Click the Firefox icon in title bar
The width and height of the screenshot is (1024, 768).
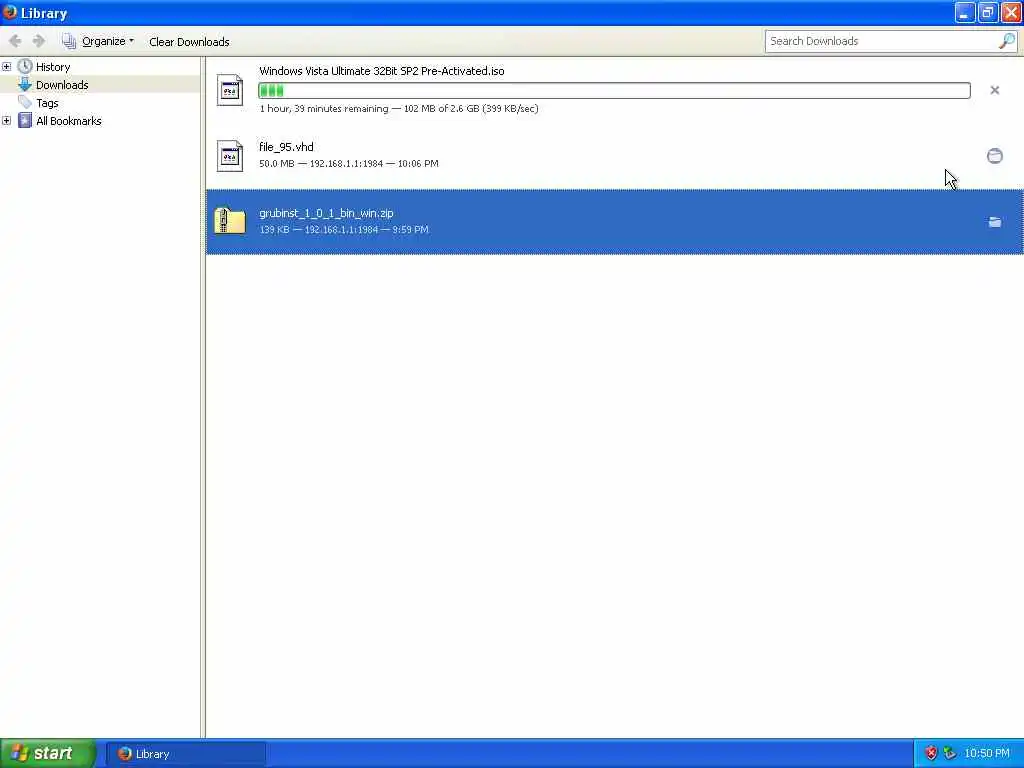(x=10, y=12)
